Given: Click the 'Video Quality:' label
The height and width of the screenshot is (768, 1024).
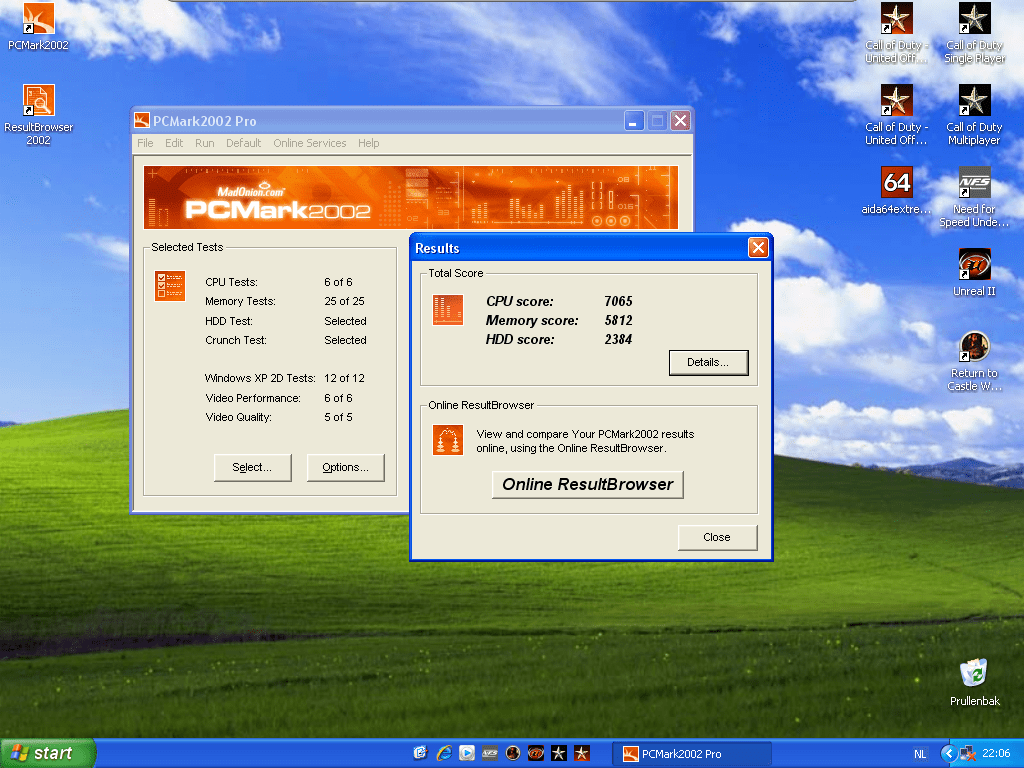Looking at the screenshot, I should tap(238, 417).
